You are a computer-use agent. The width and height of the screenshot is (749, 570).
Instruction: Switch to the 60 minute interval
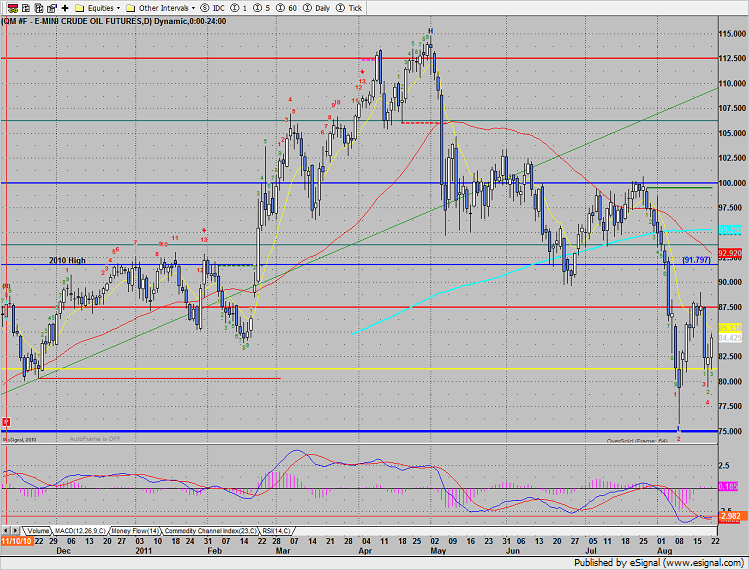(286, 8)
